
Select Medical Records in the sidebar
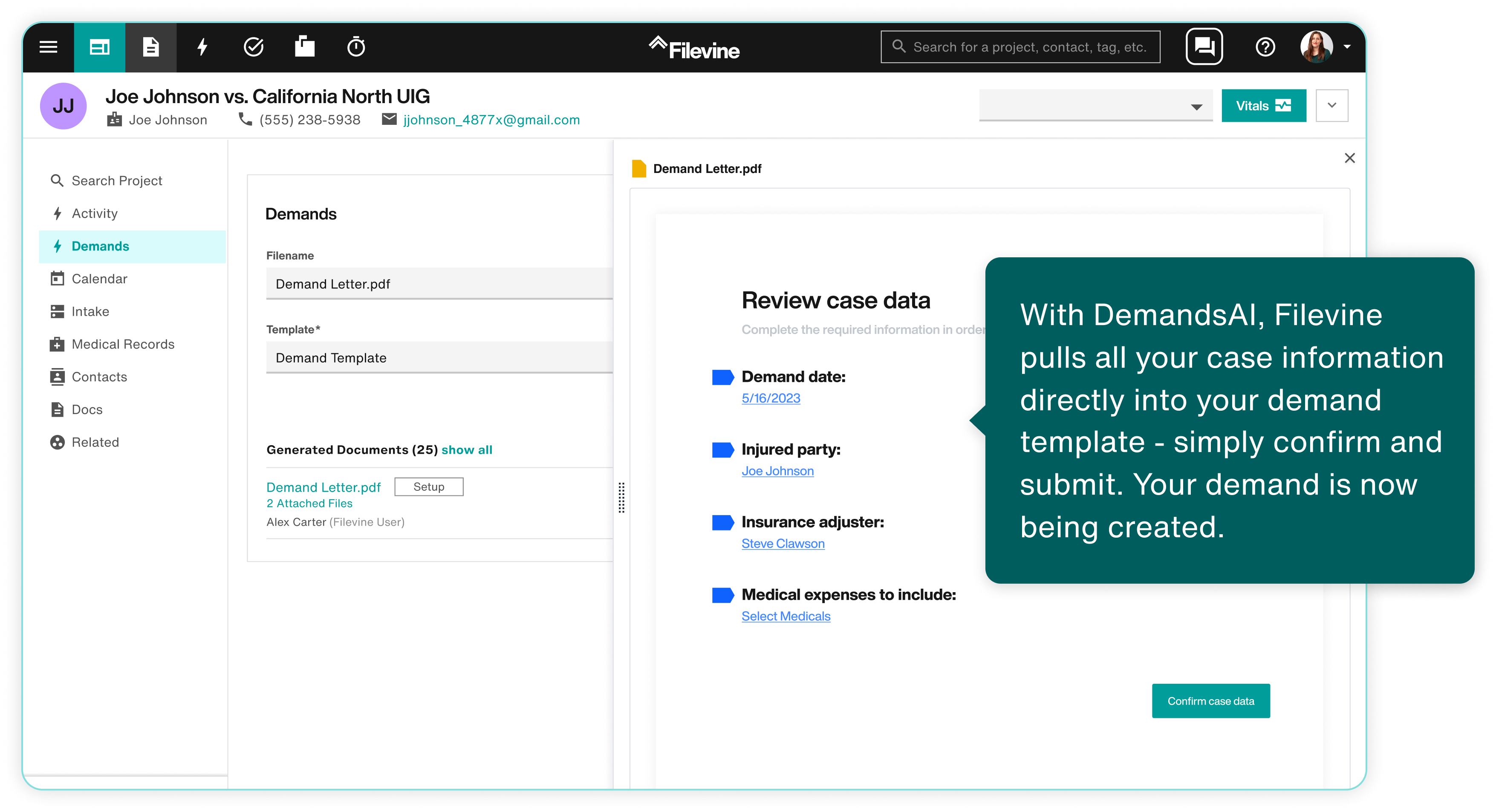[123, 344]
